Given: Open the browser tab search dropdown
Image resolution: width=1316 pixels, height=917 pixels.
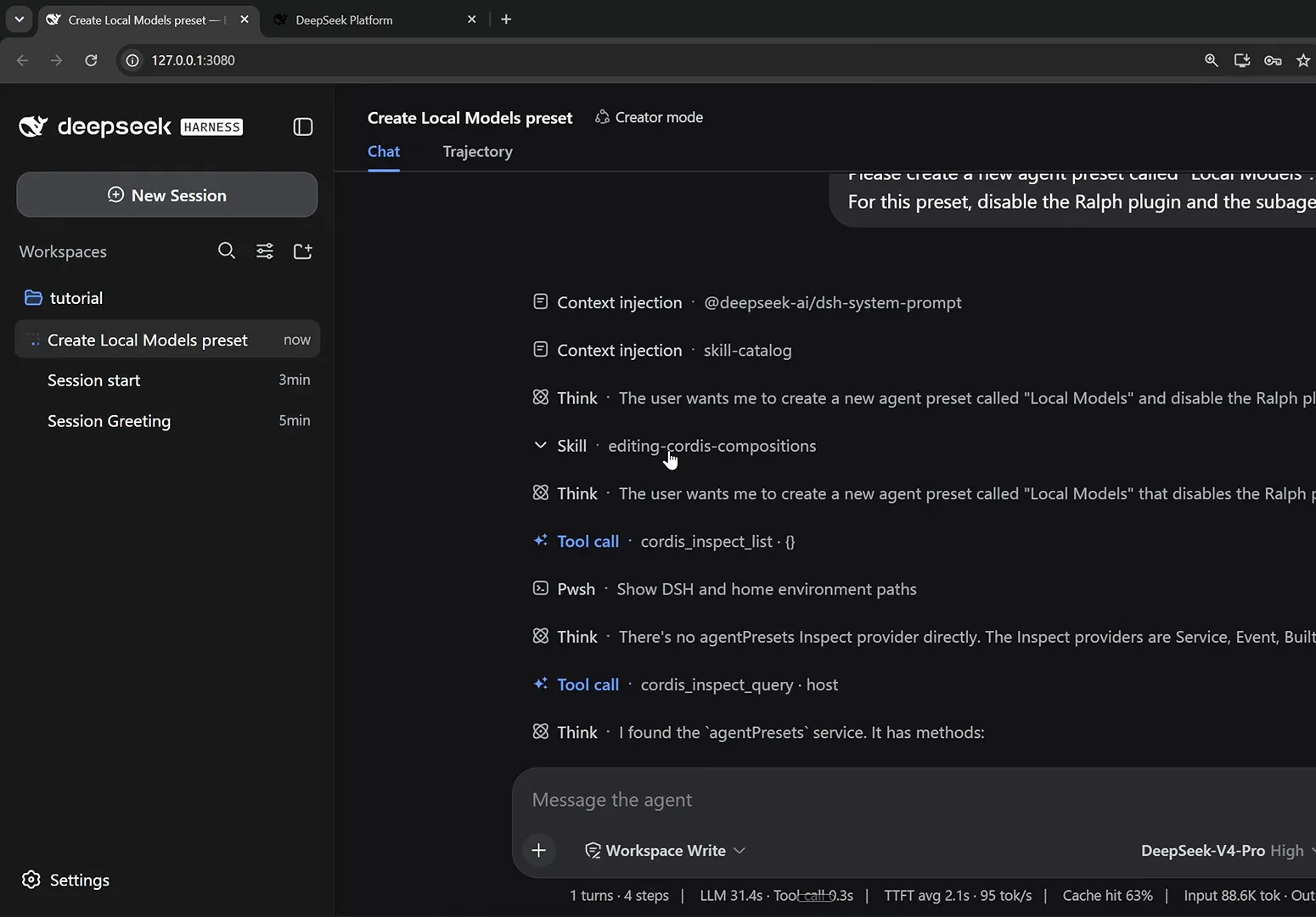Looking at the screenshot, I should tap(19, 19).
